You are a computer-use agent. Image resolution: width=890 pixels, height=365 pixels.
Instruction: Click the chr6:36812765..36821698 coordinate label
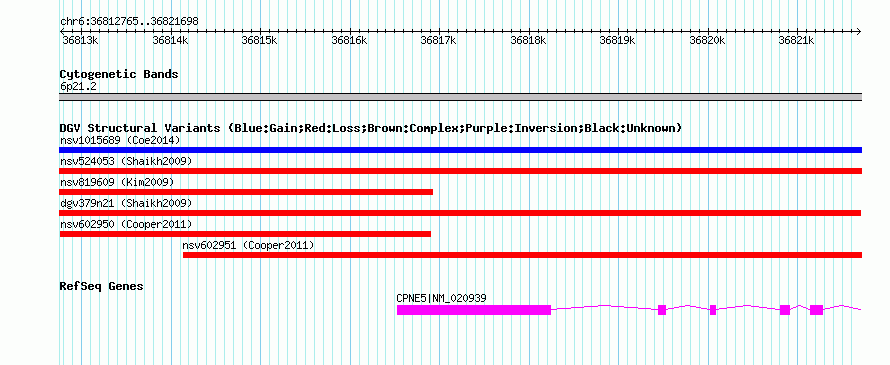click(x=129, y=22)
